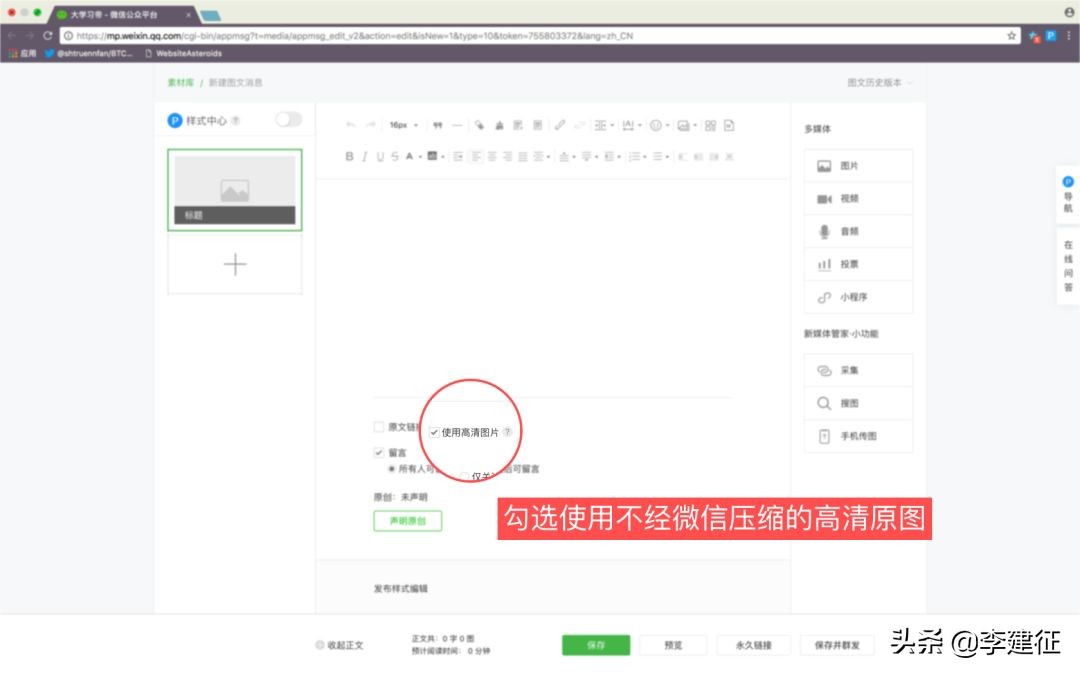1080x675 pixels.
Task: Insert a 视频 video from the media sidebar
Action: pos(857,198)
